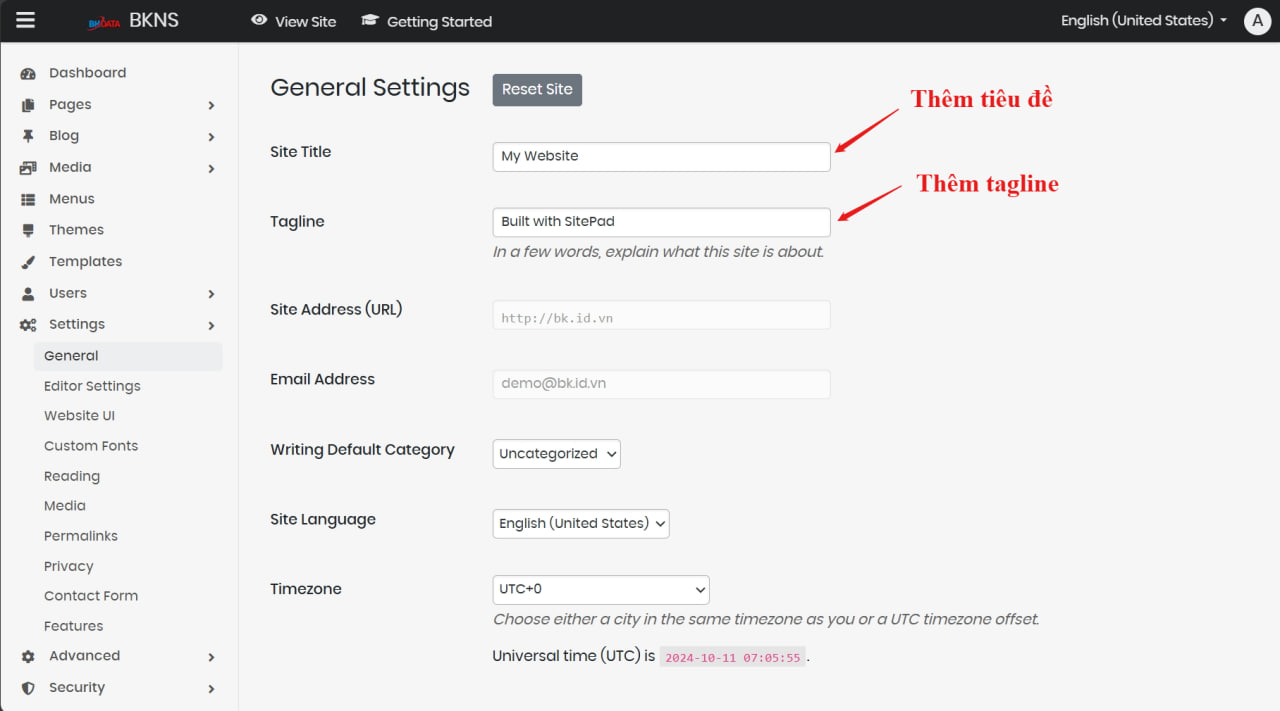Expand the Pages submenu chevron
1280x711 pixels.
(x=211, y=105)
